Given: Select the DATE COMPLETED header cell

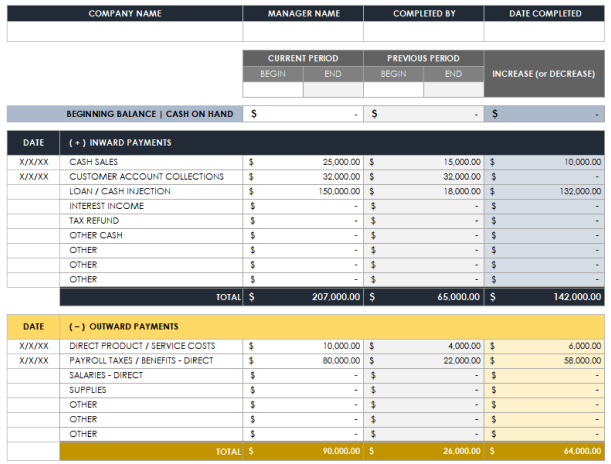Looking at the screenshot, I should (x=544, y=13).
